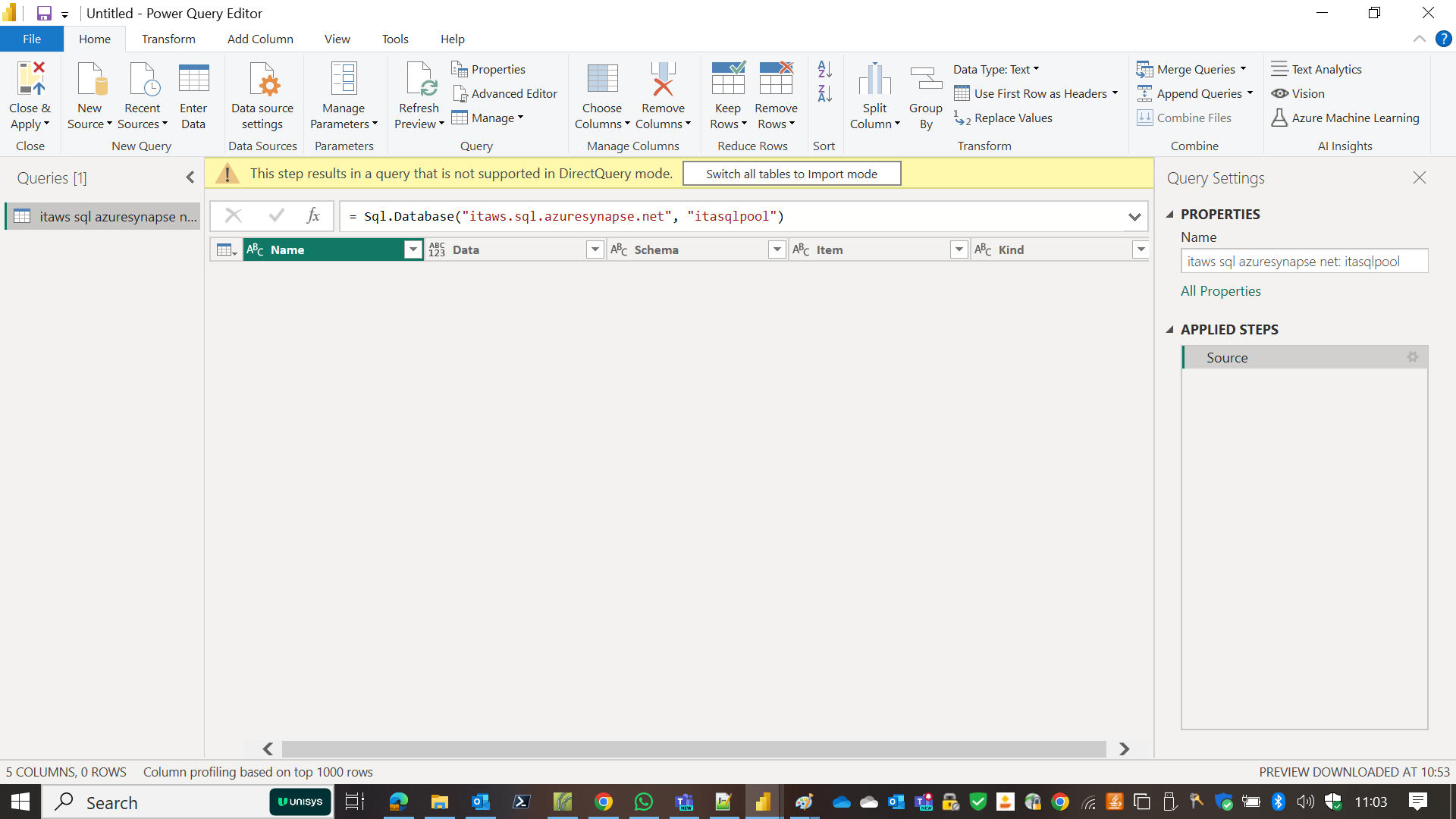Image resolution: width=1456 pixels, height=819 pixels.
Task: Open Manage Parameters
Action: [x=344, y=96]
